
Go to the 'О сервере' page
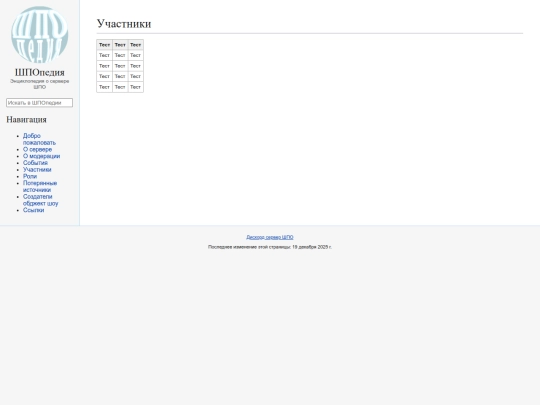point(38,149)
